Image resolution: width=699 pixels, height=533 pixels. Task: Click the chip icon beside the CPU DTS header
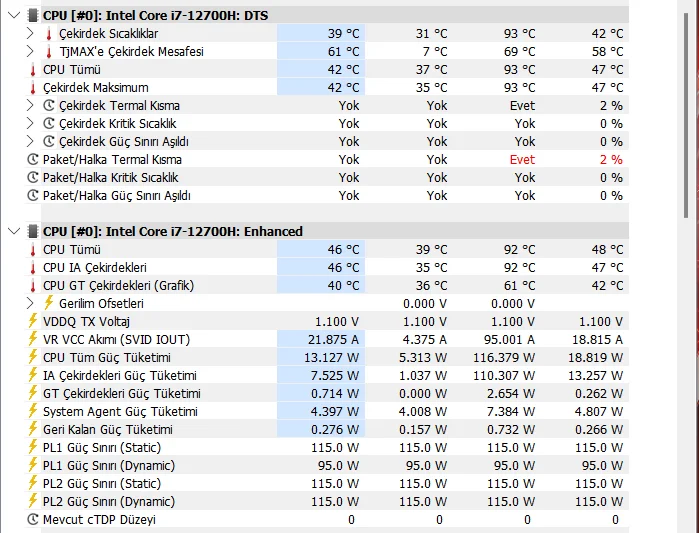(x=32, y=16)
